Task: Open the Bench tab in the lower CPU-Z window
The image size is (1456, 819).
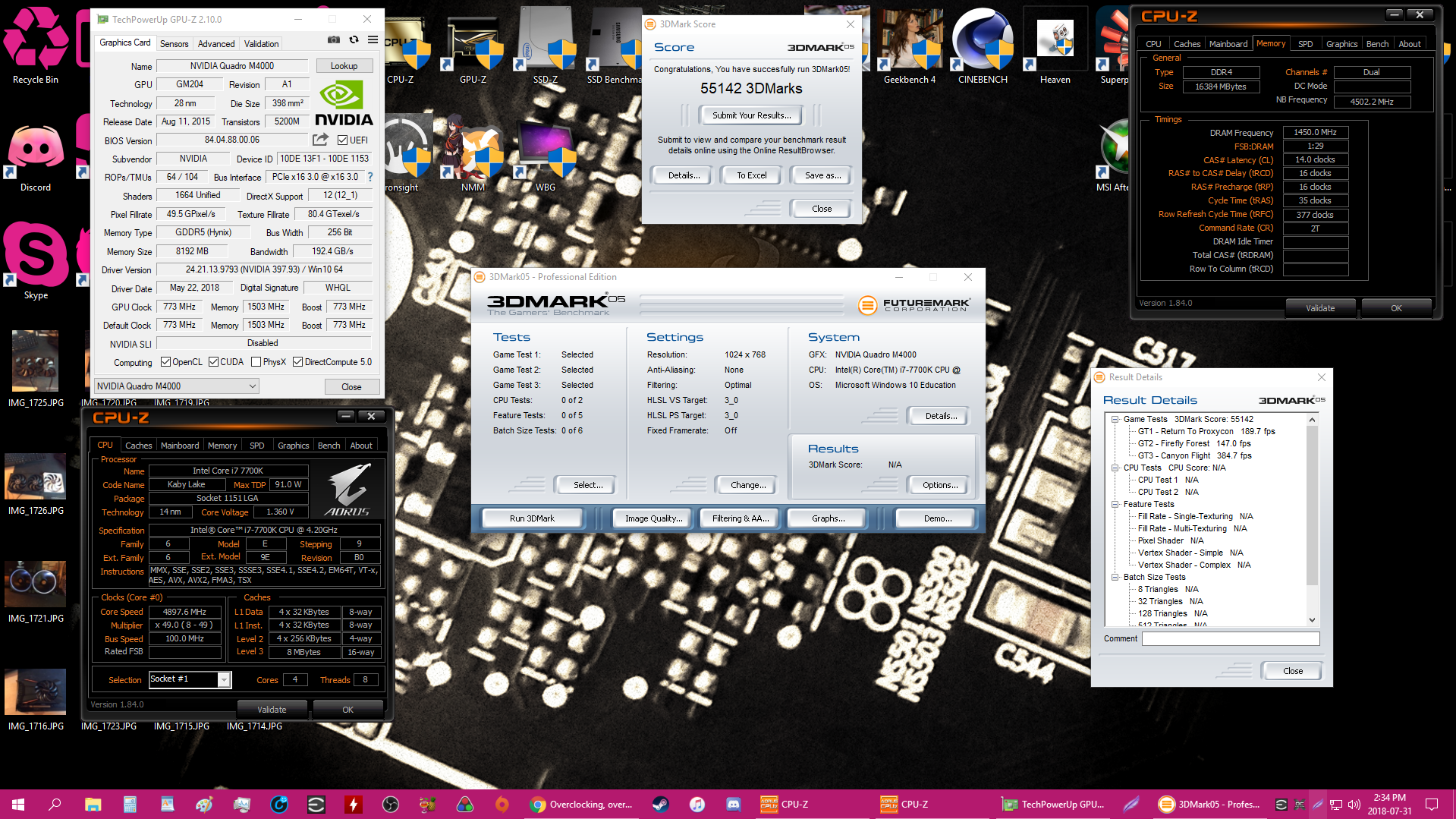Action: click(329, 446)
